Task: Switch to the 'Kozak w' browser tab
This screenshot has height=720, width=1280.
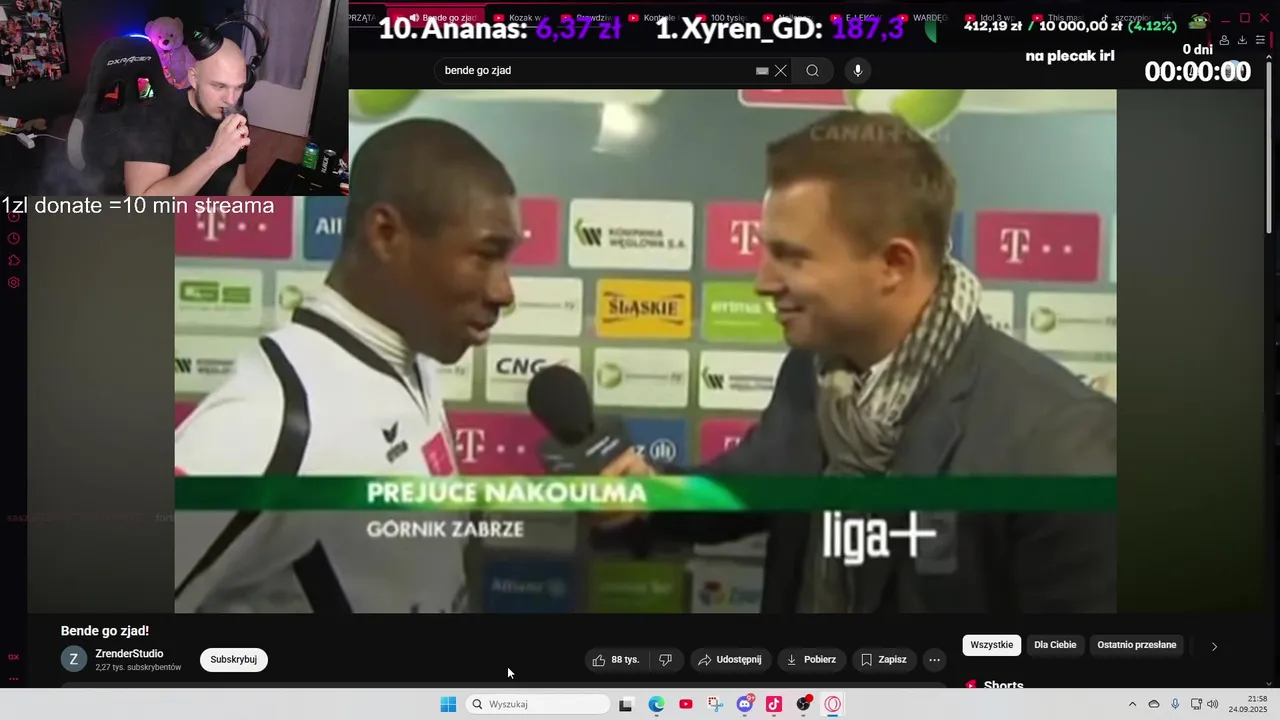Action: point(520,18)
